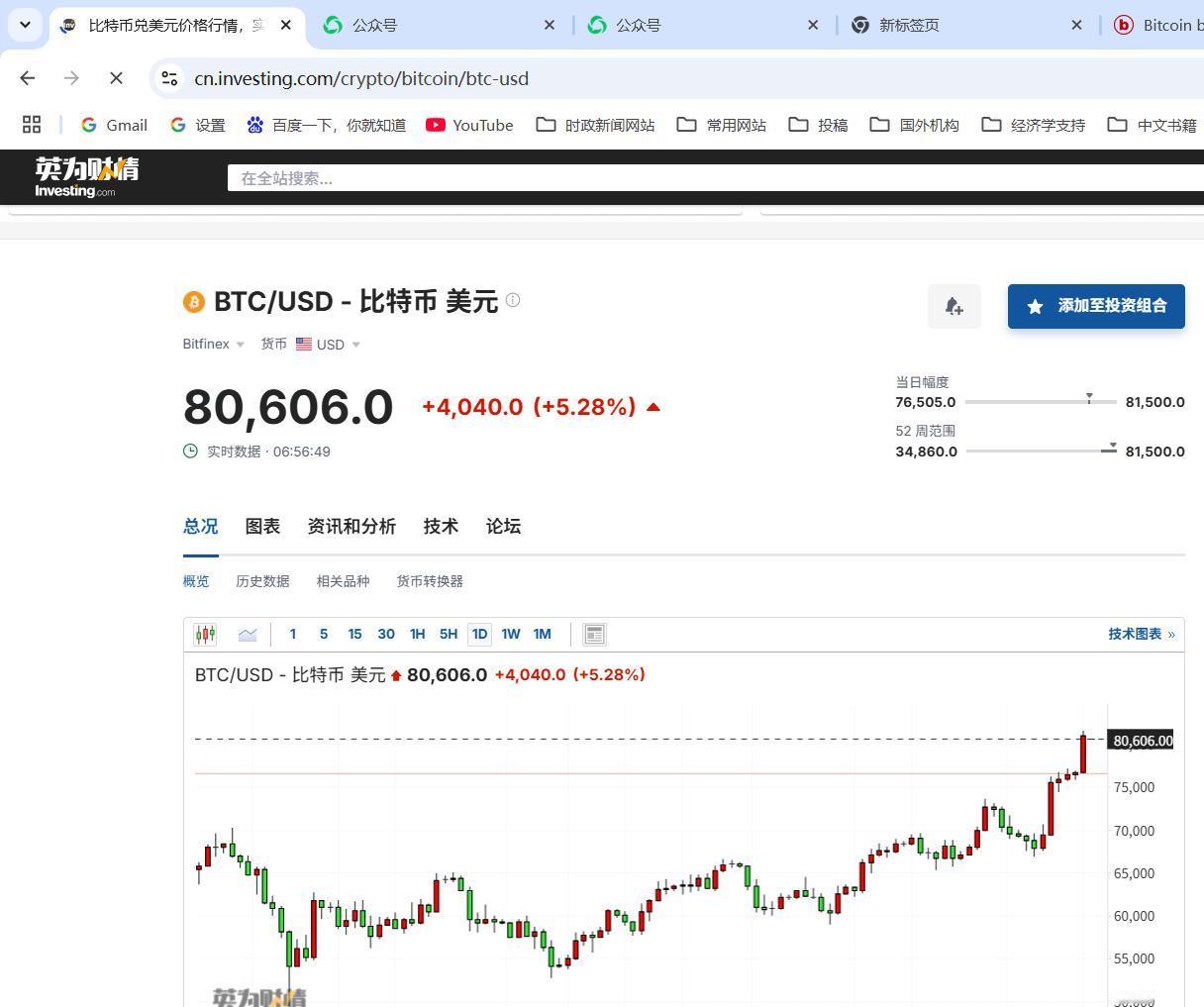Viewport: 1204px width, 1007px height.
Task: Open the 概览 sub-tab
Action: (x=196, y=581)
